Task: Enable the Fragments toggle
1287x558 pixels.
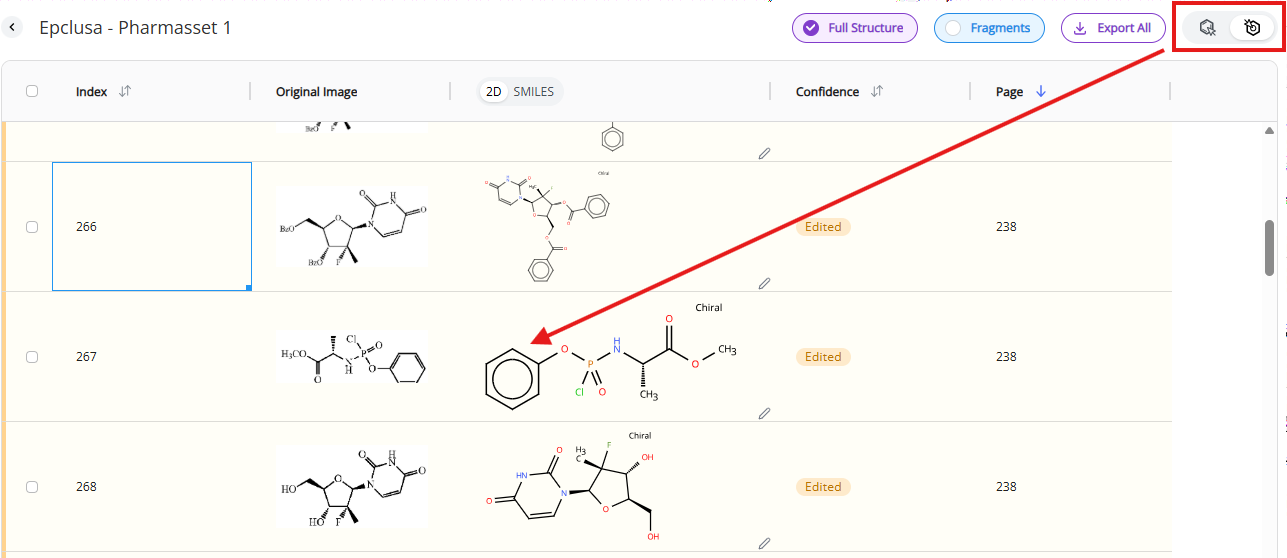Action: click(989, 28)
